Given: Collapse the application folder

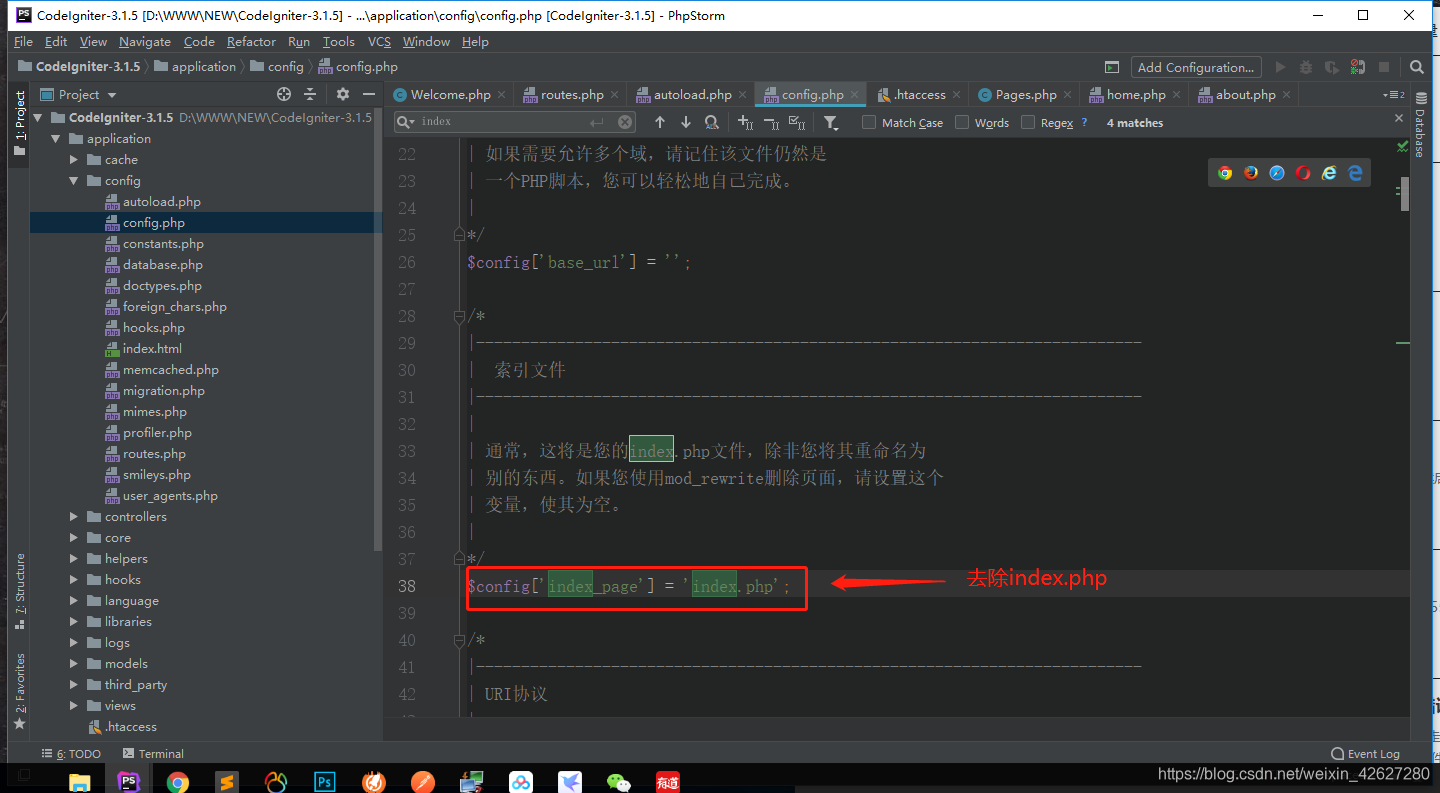Looking at the screenshot, I should [55, 139].
